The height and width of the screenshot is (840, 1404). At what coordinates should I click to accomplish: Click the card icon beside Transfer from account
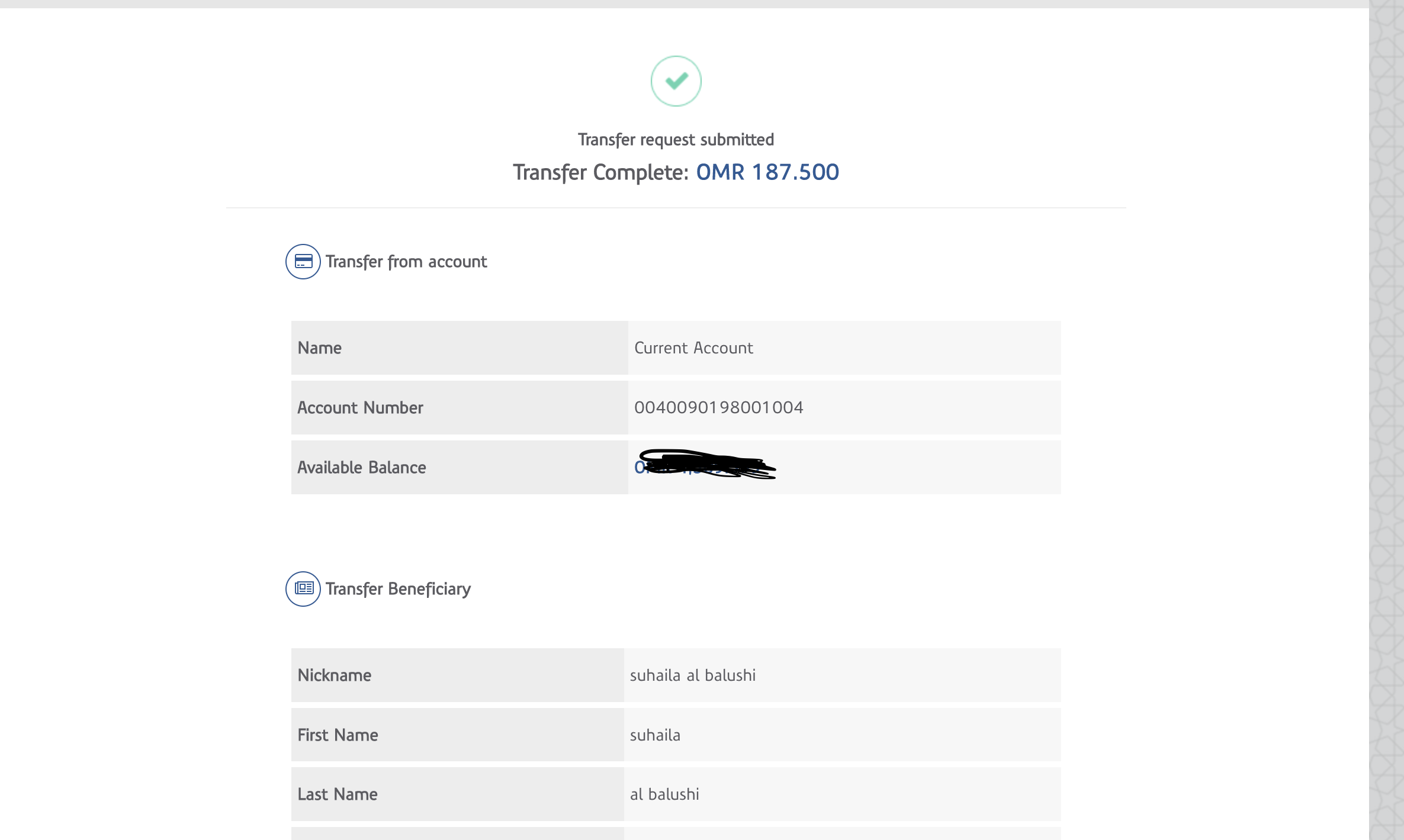tap(303, 262)
